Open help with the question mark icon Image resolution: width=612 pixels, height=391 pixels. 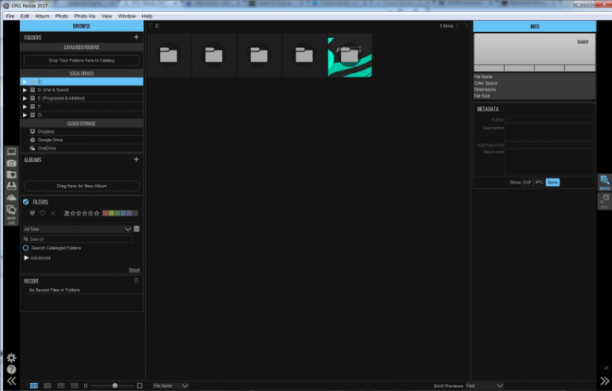point(11,369)
